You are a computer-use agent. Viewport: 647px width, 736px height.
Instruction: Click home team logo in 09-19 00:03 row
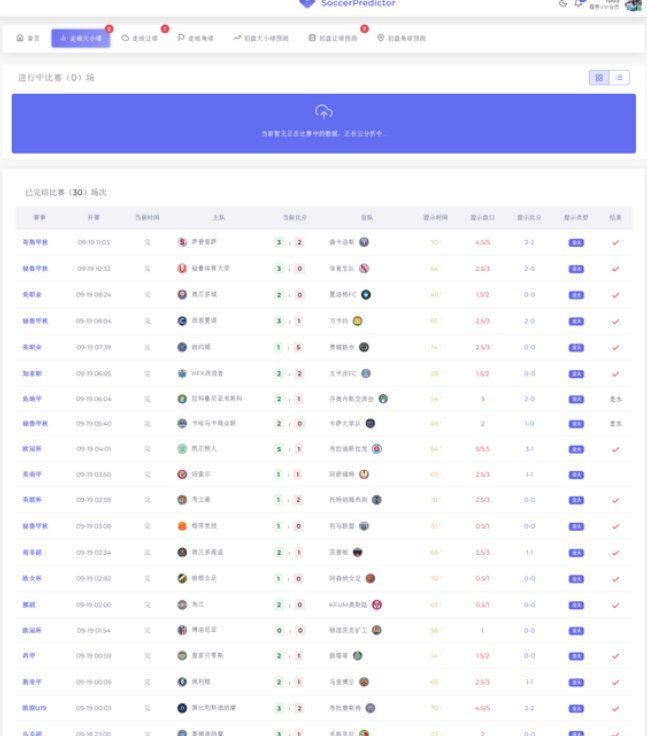[x=182, y=708]
